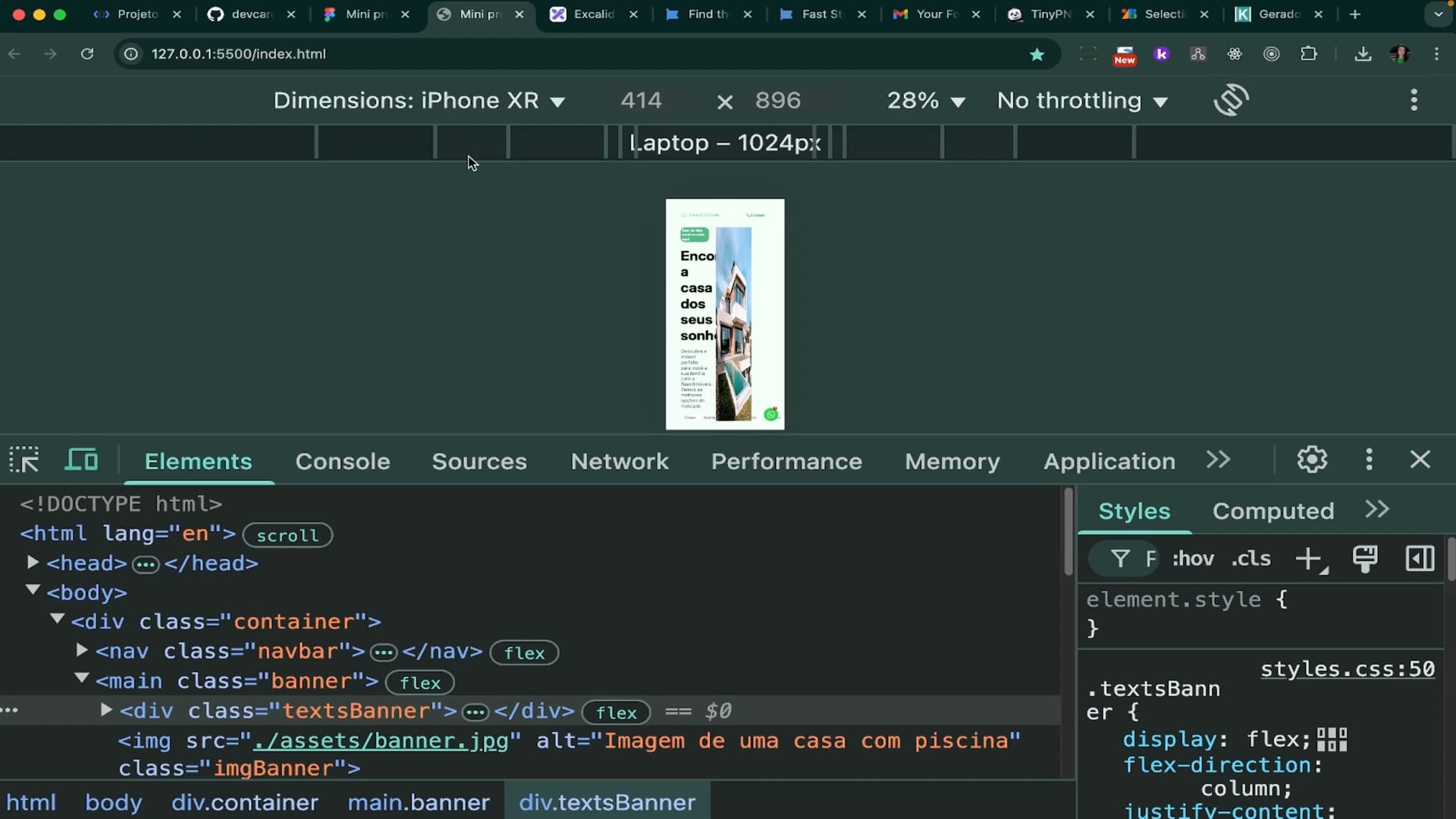Open the 28% zoom level dropdown
The width and height of the screenshot is (1456, 819).
click(926, 100)
